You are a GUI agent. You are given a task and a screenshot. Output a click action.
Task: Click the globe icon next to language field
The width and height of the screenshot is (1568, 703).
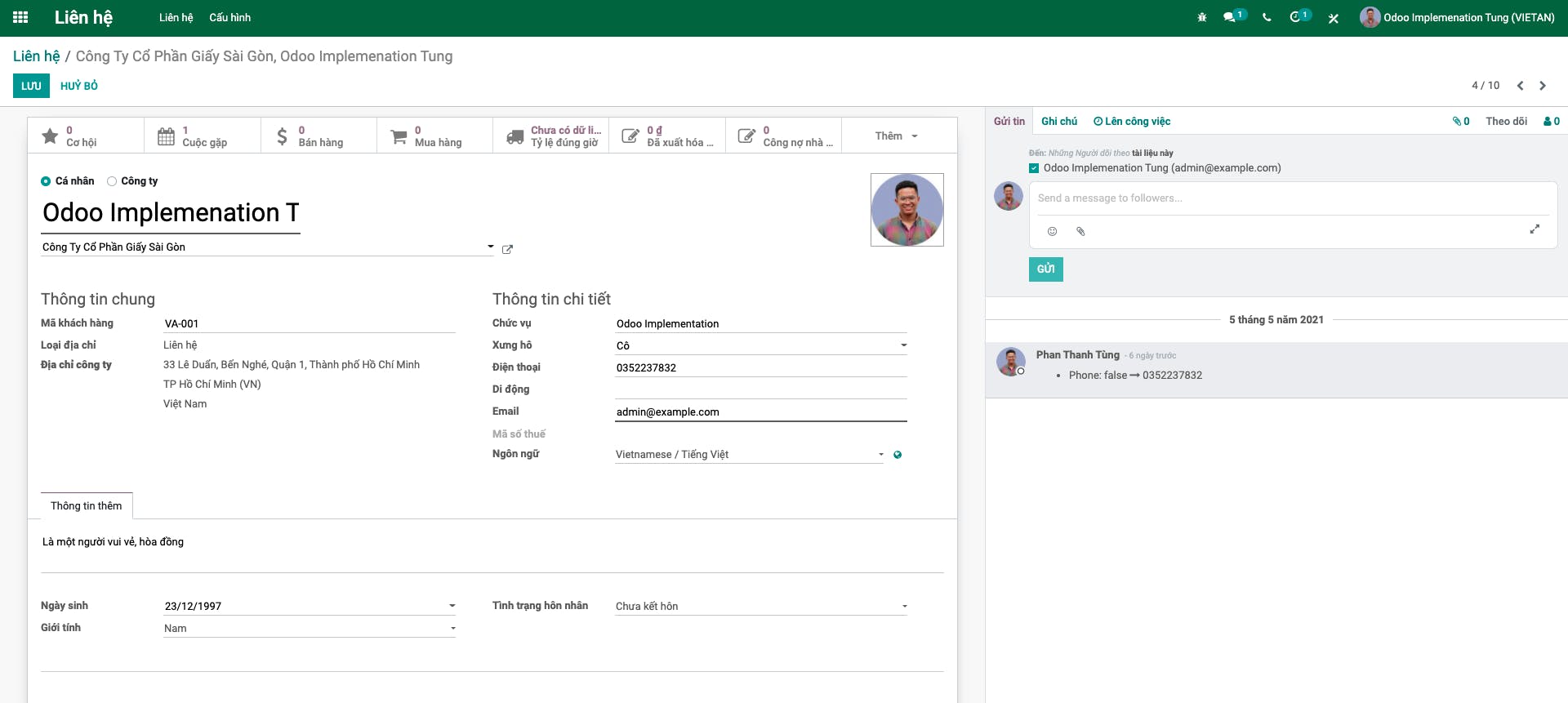898,455
